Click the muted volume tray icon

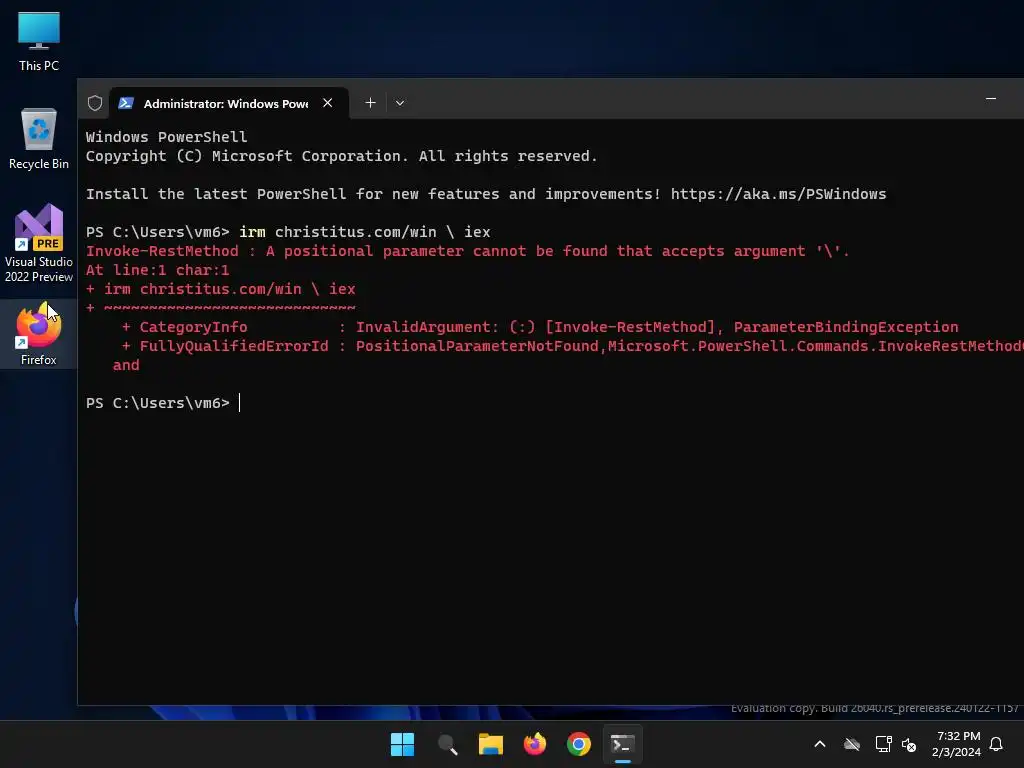point(908,744)
